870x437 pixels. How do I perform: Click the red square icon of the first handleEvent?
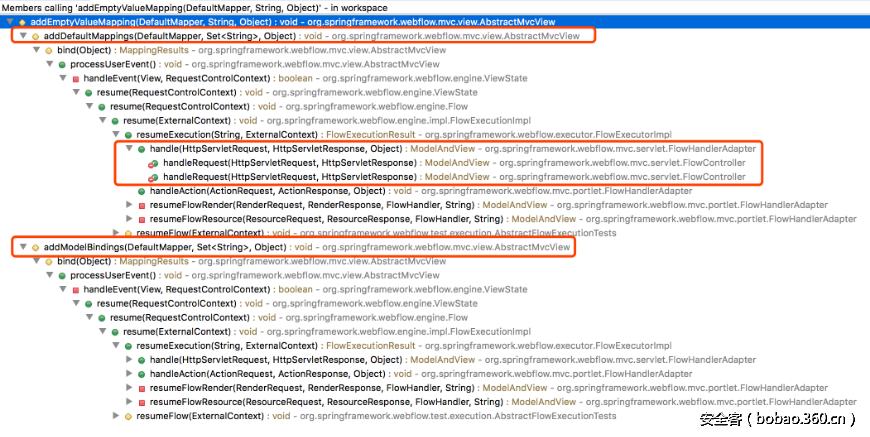tap(74, 78)
